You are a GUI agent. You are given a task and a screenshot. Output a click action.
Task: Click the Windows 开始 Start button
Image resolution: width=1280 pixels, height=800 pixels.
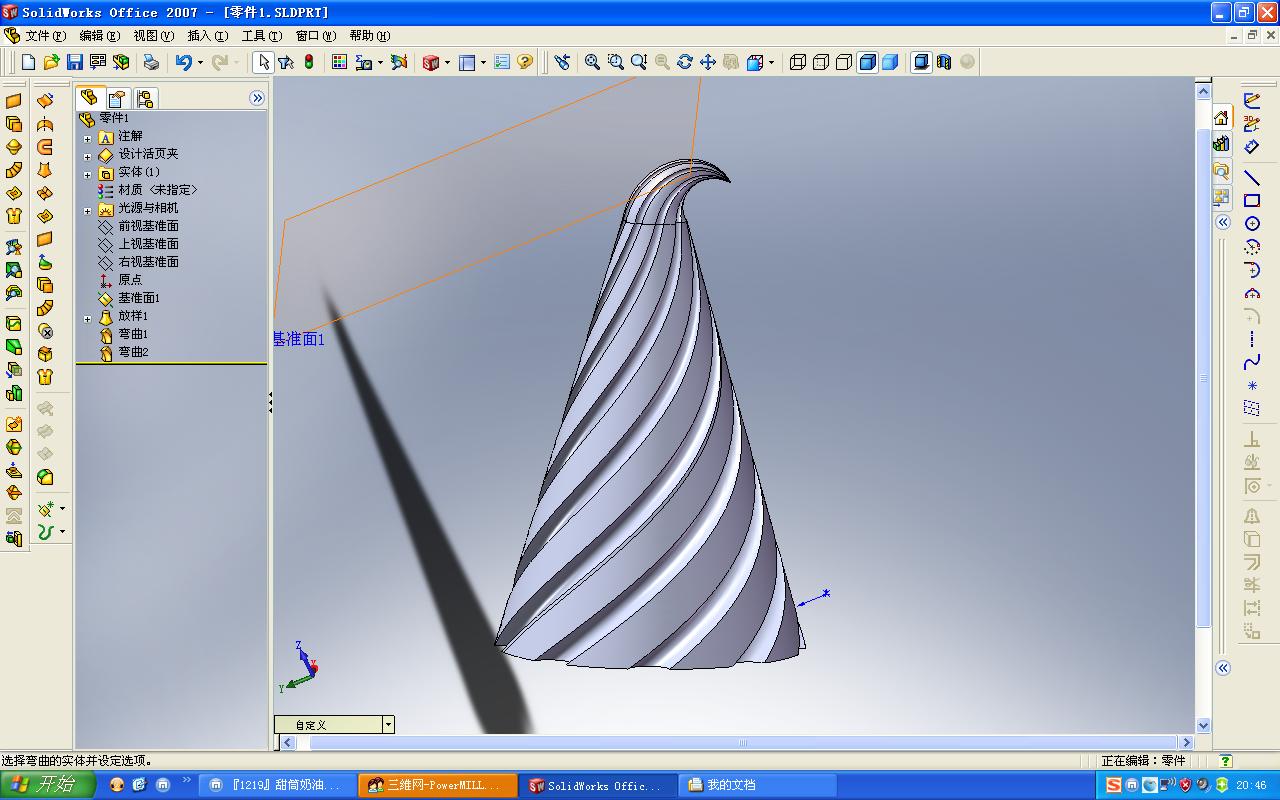click(47, 785)
